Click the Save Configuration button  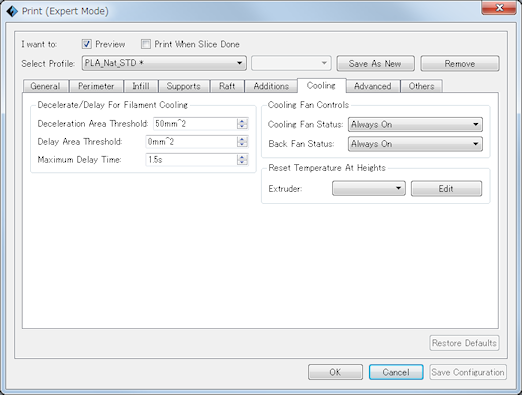point(468,372)
